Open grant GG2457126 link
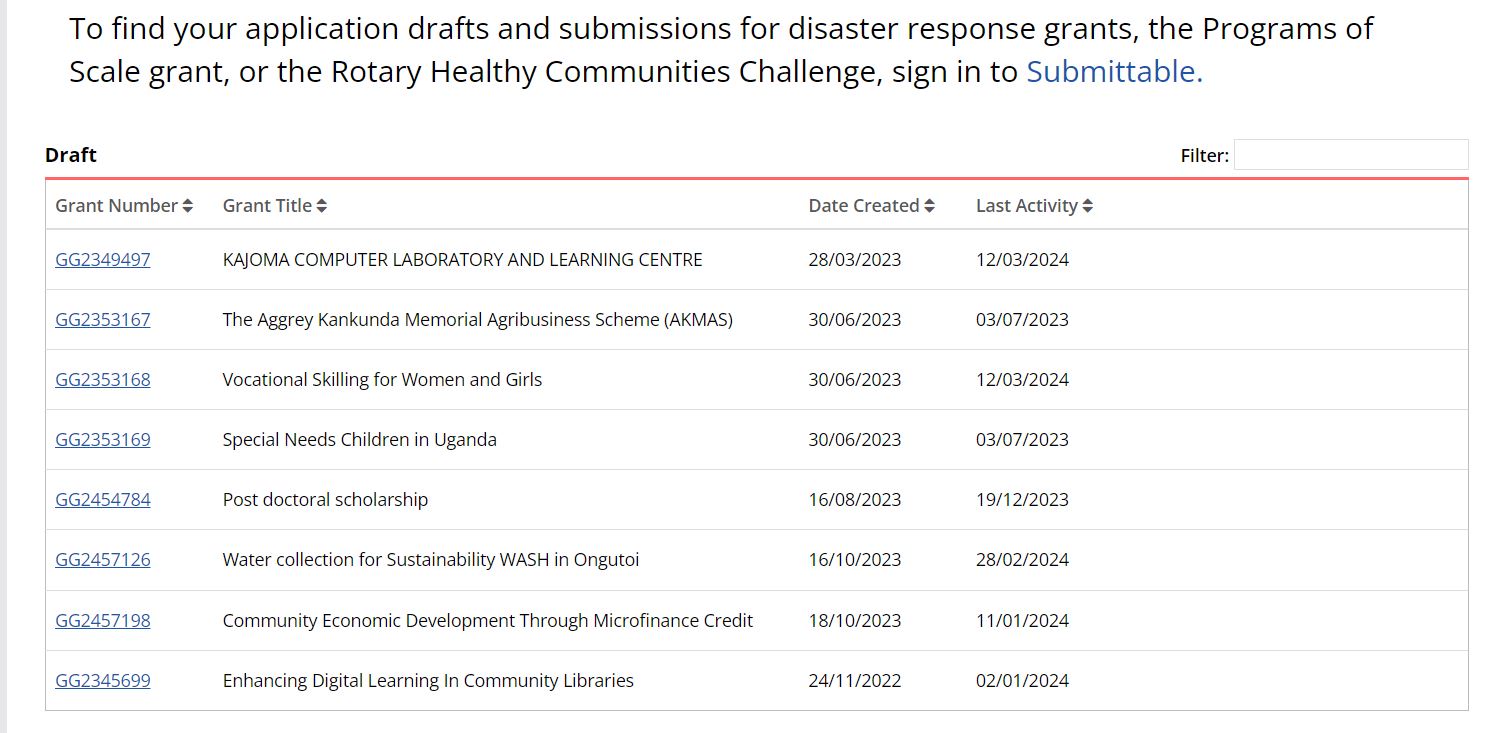 click(103, 560)
